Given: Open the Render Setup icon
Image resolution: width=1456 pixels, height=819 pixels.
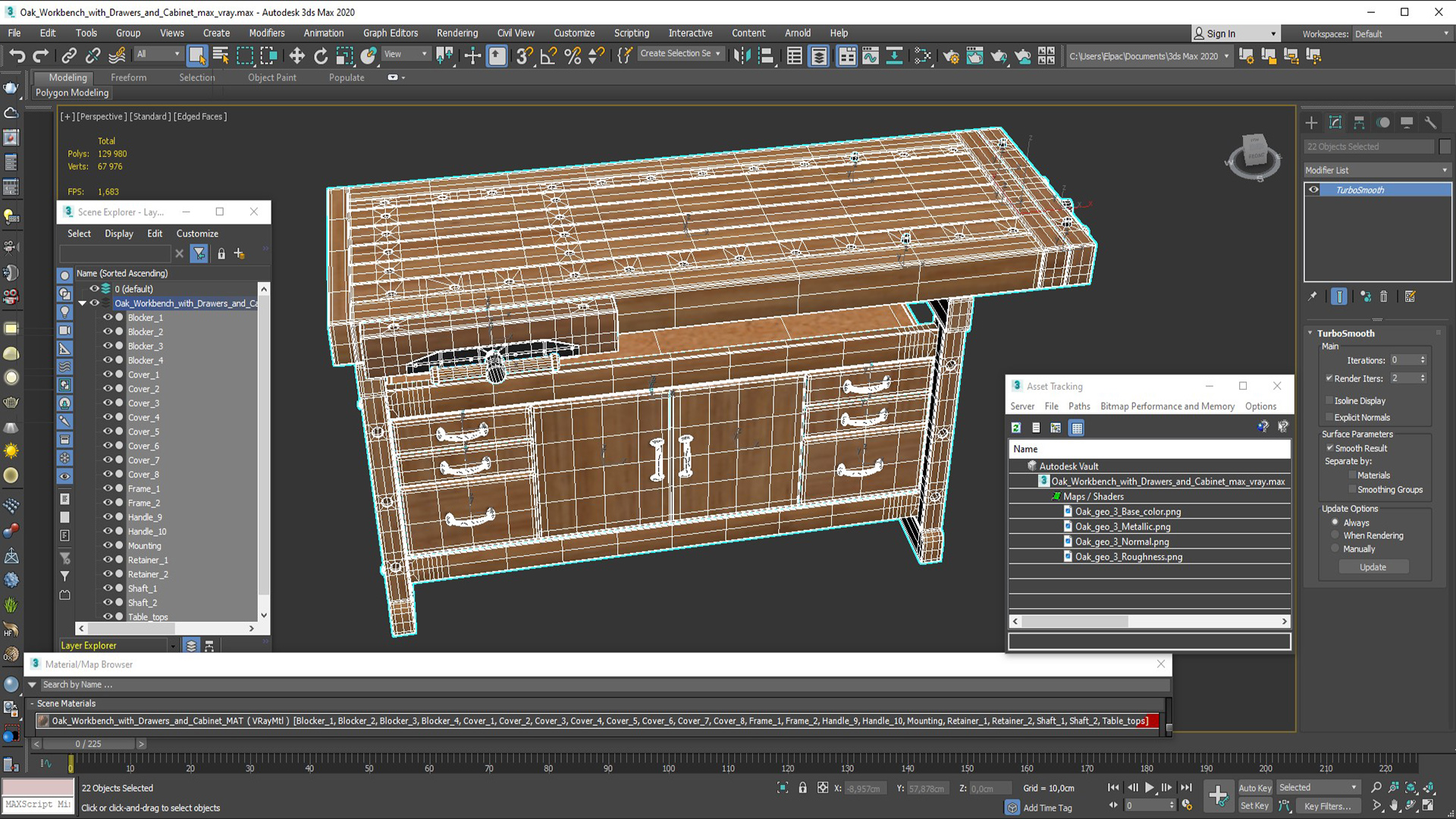Looking at the screenshot, I should pyautogui.click(x=951, y=55).
